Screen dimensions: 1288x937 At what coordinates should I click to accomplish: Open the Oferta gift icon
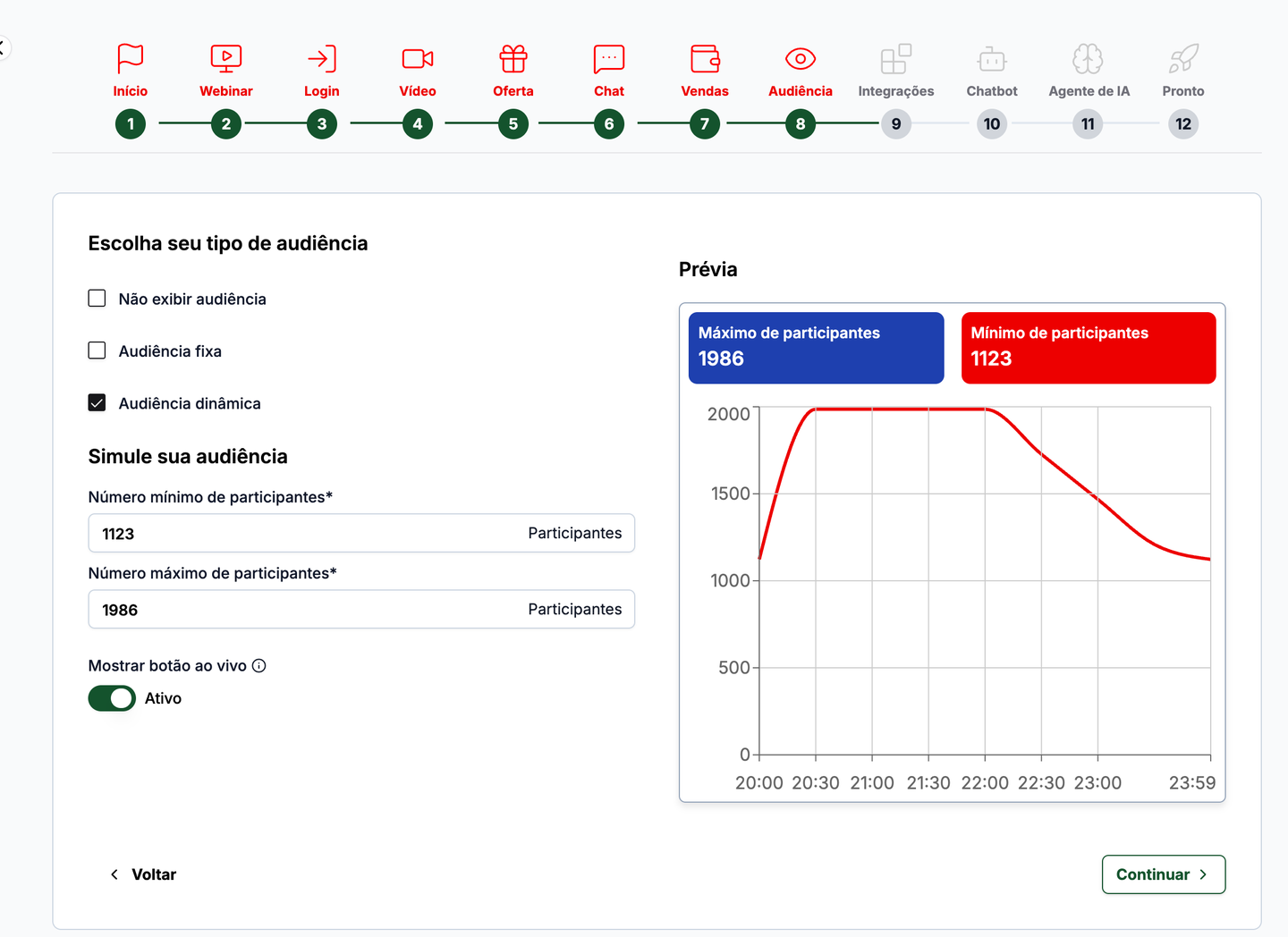513,58
